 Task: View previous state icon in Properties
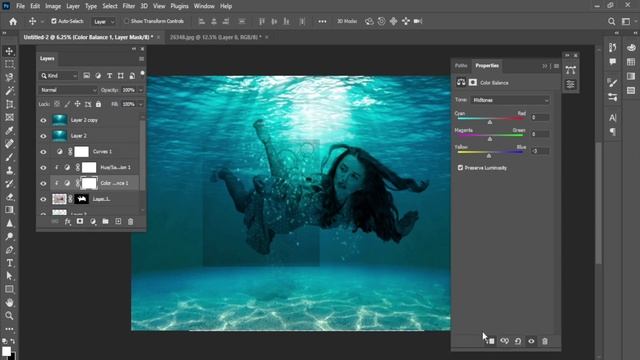(x=504, y=341)
